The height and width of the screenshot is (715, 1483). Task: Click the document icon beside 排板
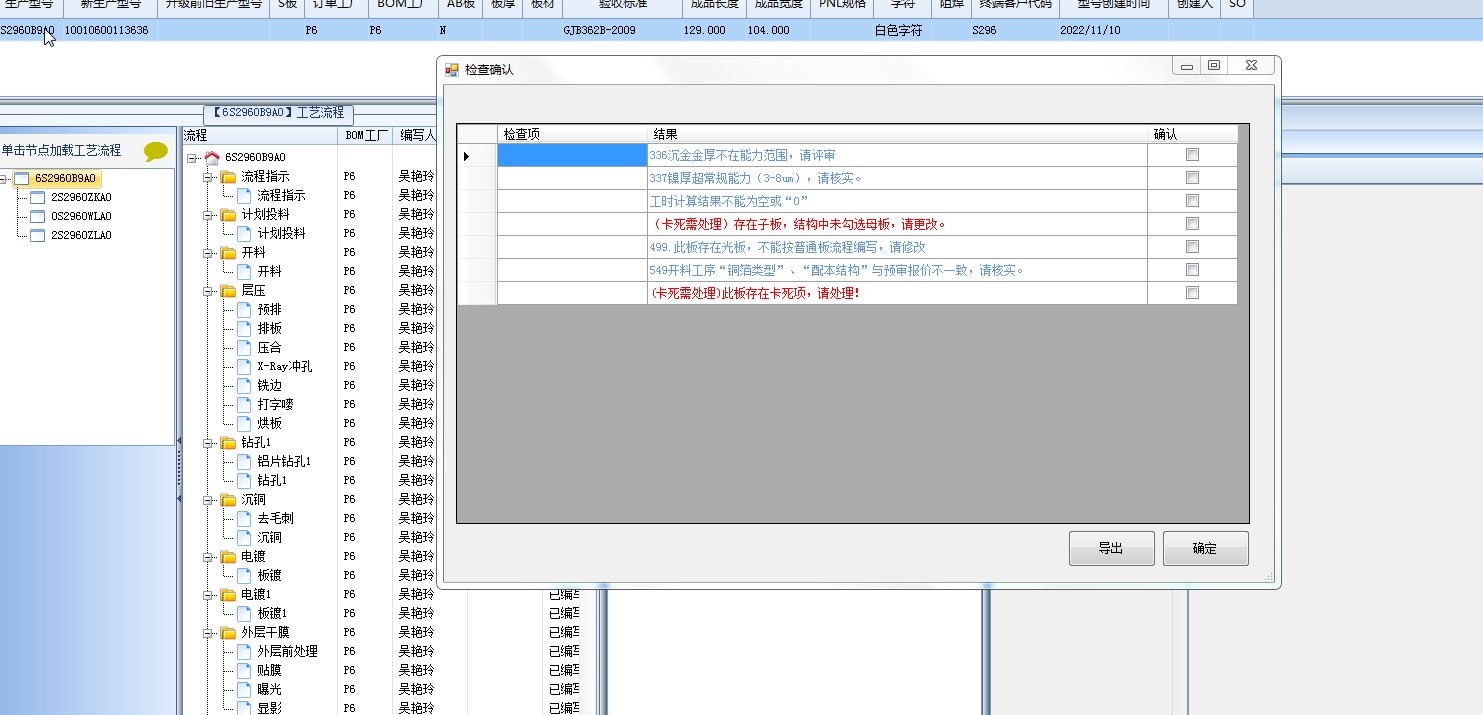coord(244,328)
